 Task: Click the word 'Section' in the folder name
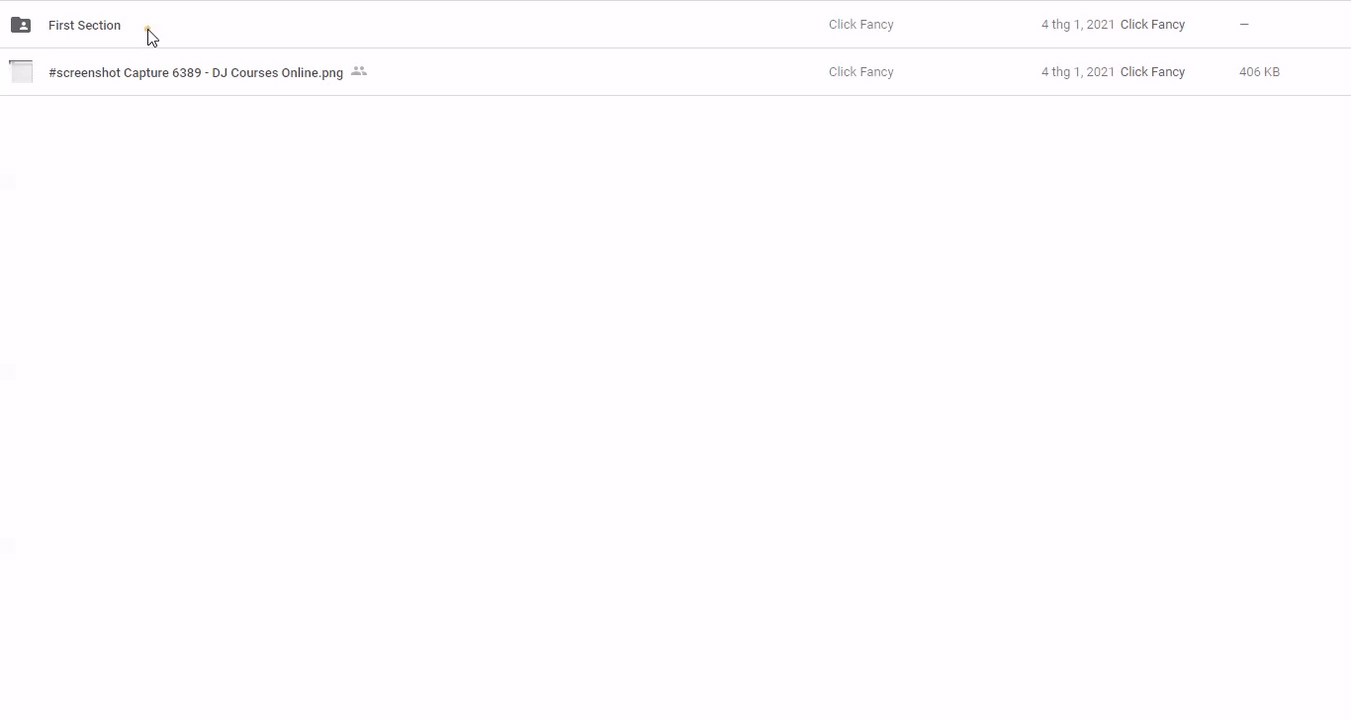[99, 25]
